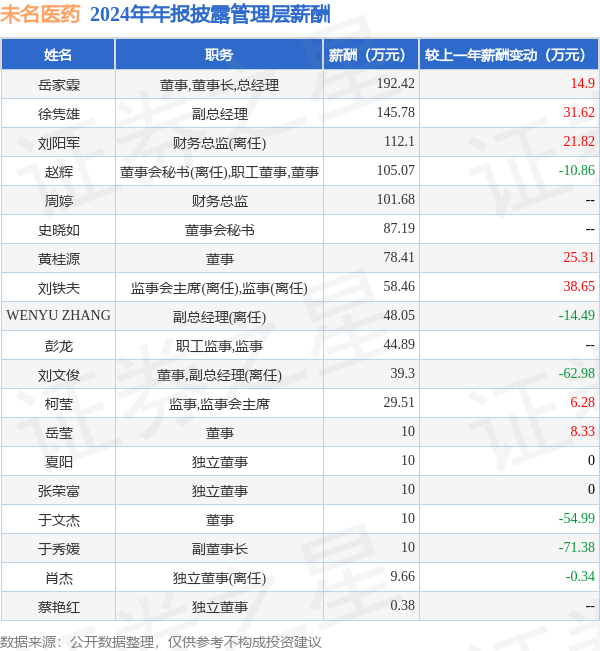Click the salary value 58.46
Viewport: 600px width, 651px height.
pos(399,286)
